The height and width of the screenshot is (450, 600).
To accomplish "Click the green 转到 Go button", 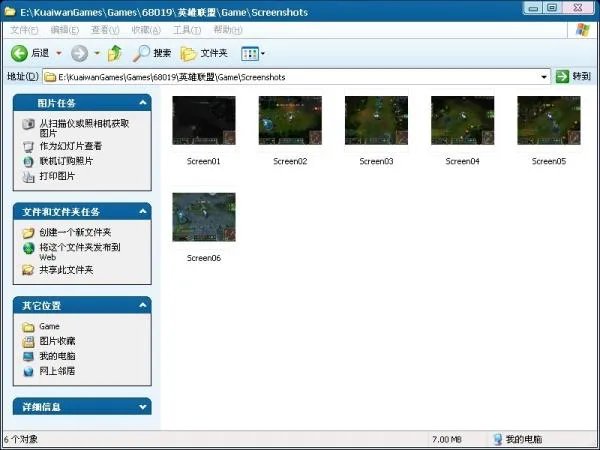I will tap(573, 77).
